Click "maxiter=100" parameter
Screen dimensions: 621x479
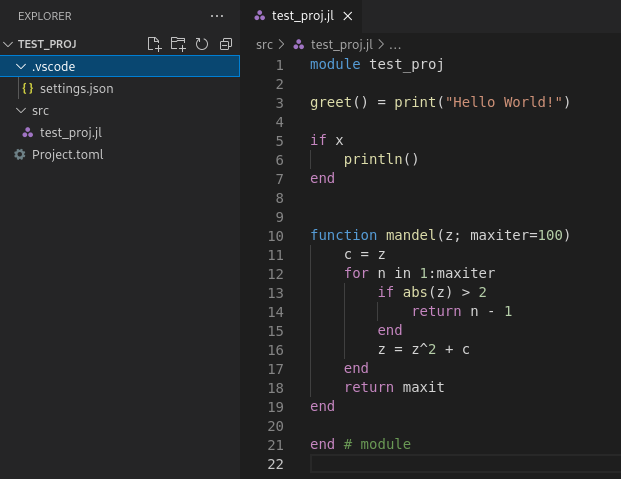click(516, 235)
